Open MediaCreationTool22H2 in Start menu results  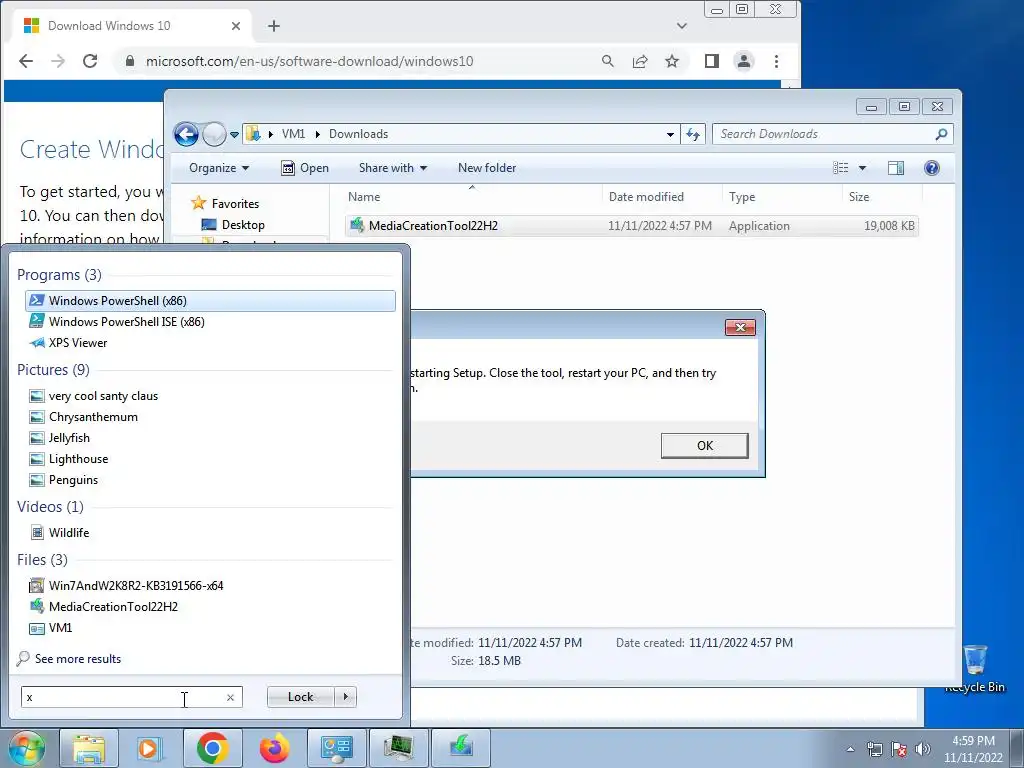click(x=103, y=606)
